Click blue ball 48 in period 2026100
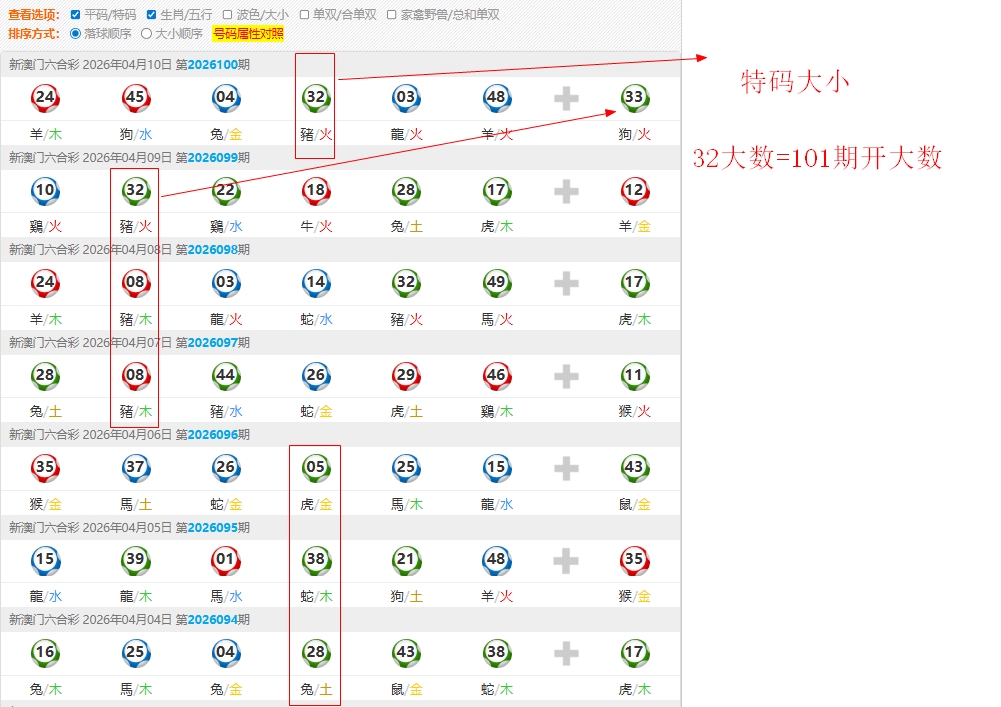1001x707 pixels. (x=496, y=97)
